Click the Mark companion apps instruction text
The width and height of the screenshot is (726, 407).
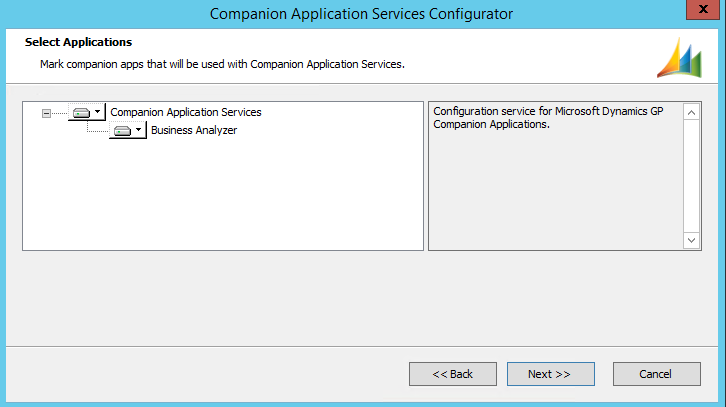pos(222,64)
